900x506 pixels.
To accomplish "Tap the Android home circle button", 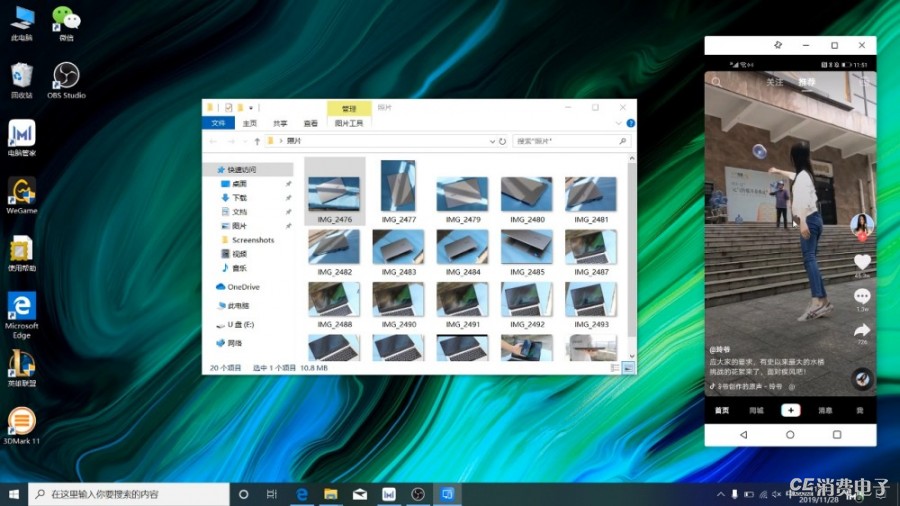I will coord(790,435).
